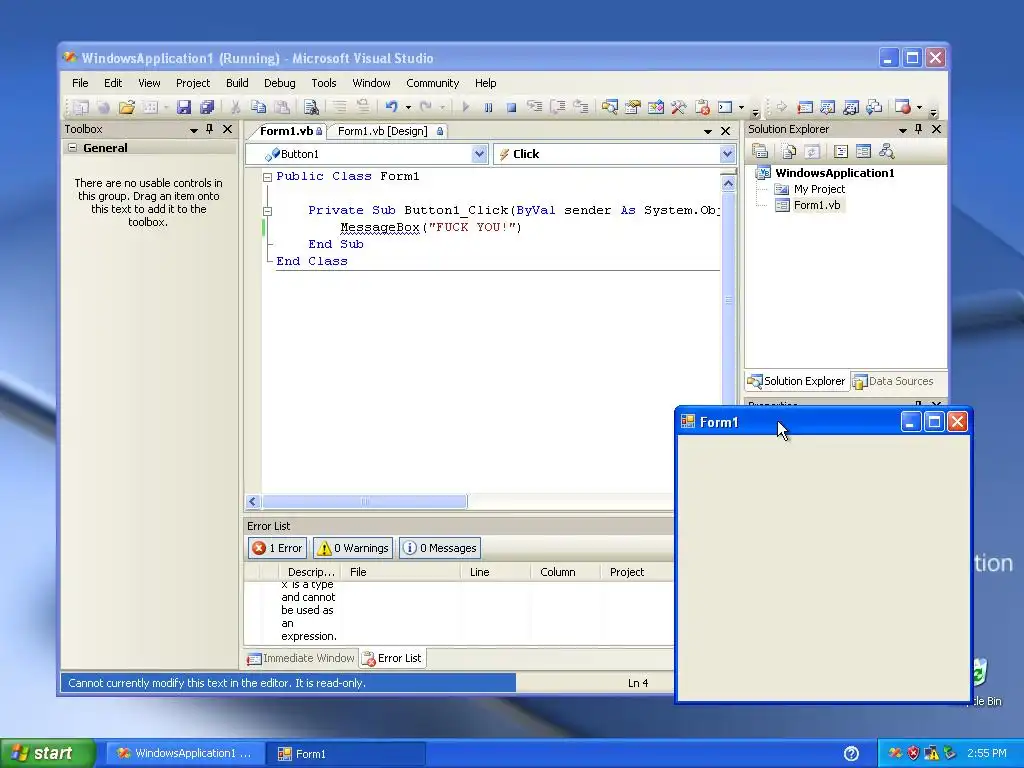Click the Save All toolbar icon

coord(207,107)
